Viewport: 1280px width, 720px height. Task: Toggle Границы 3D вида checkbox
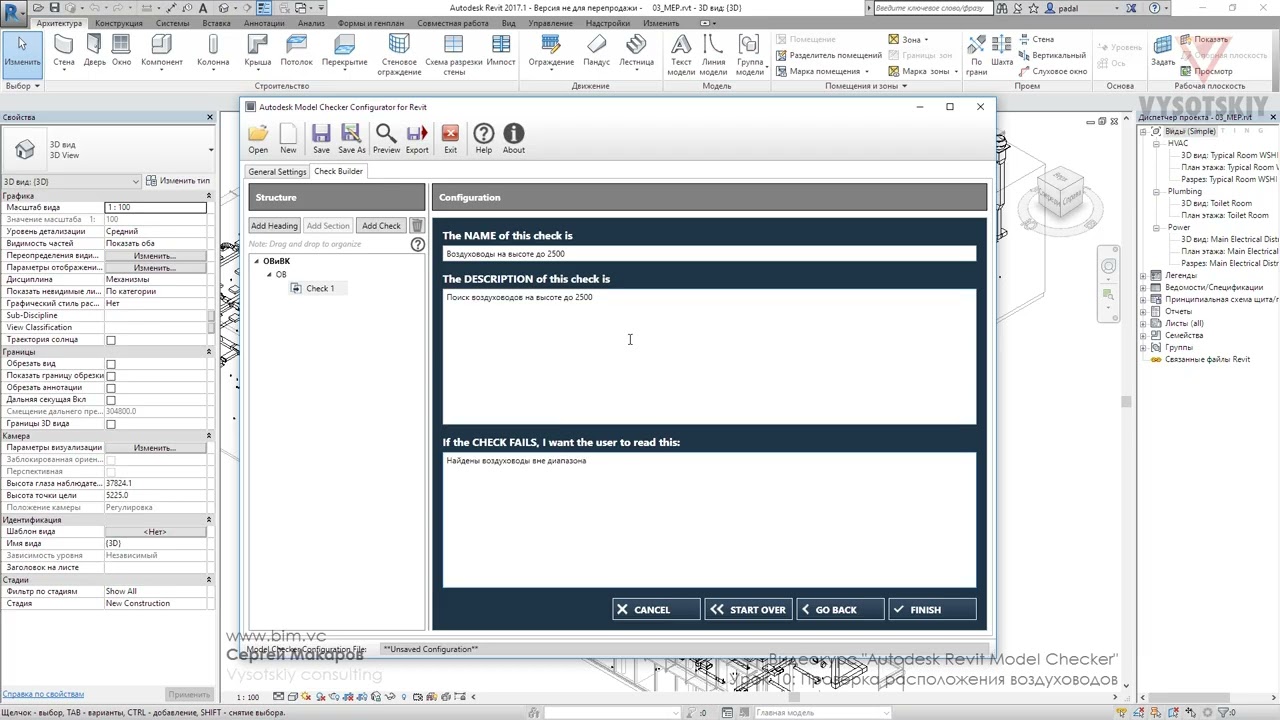(x=111, y=424)
